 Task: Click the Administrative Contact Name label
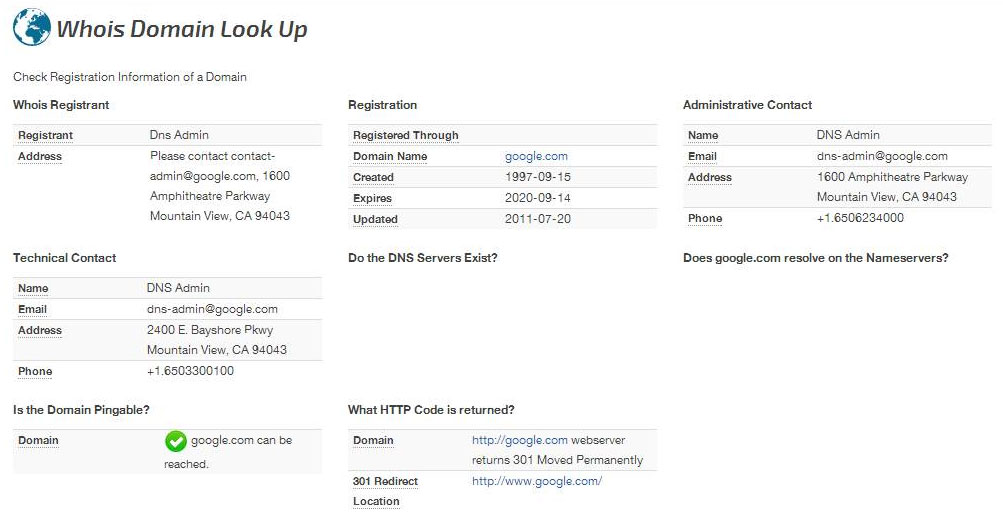coord(703,135)
